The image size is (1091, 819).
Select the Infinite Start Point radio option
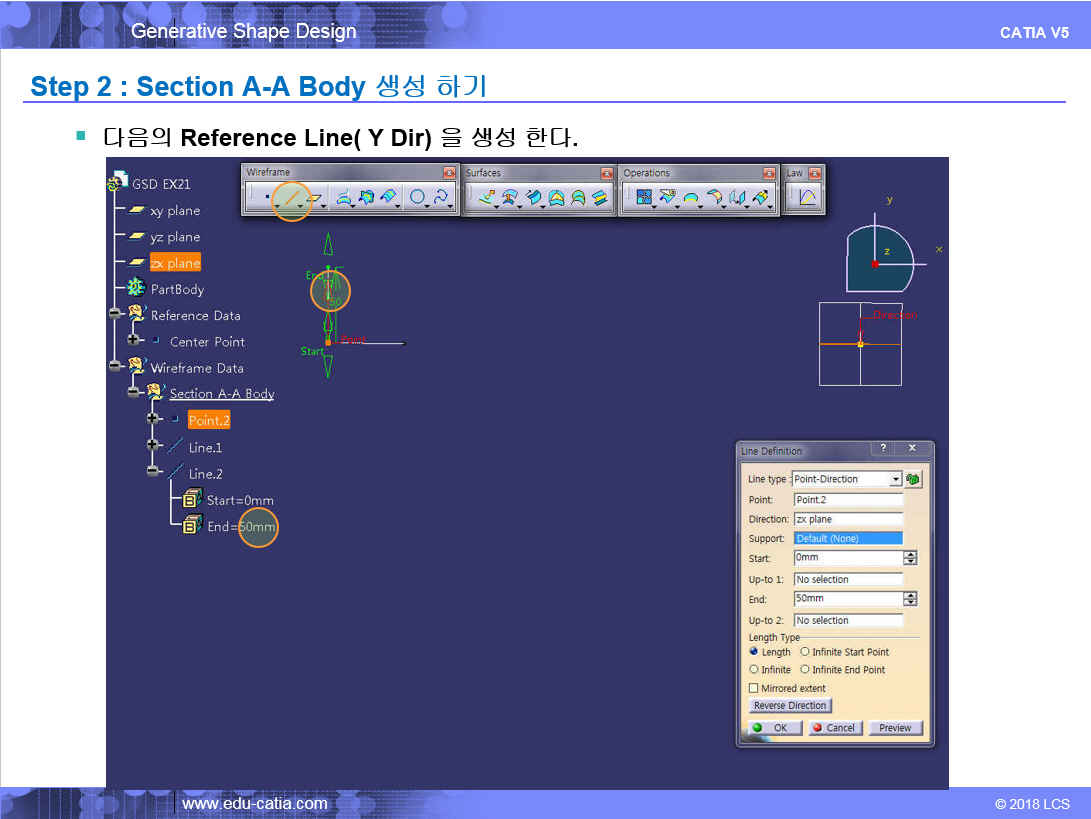(805, 652)
